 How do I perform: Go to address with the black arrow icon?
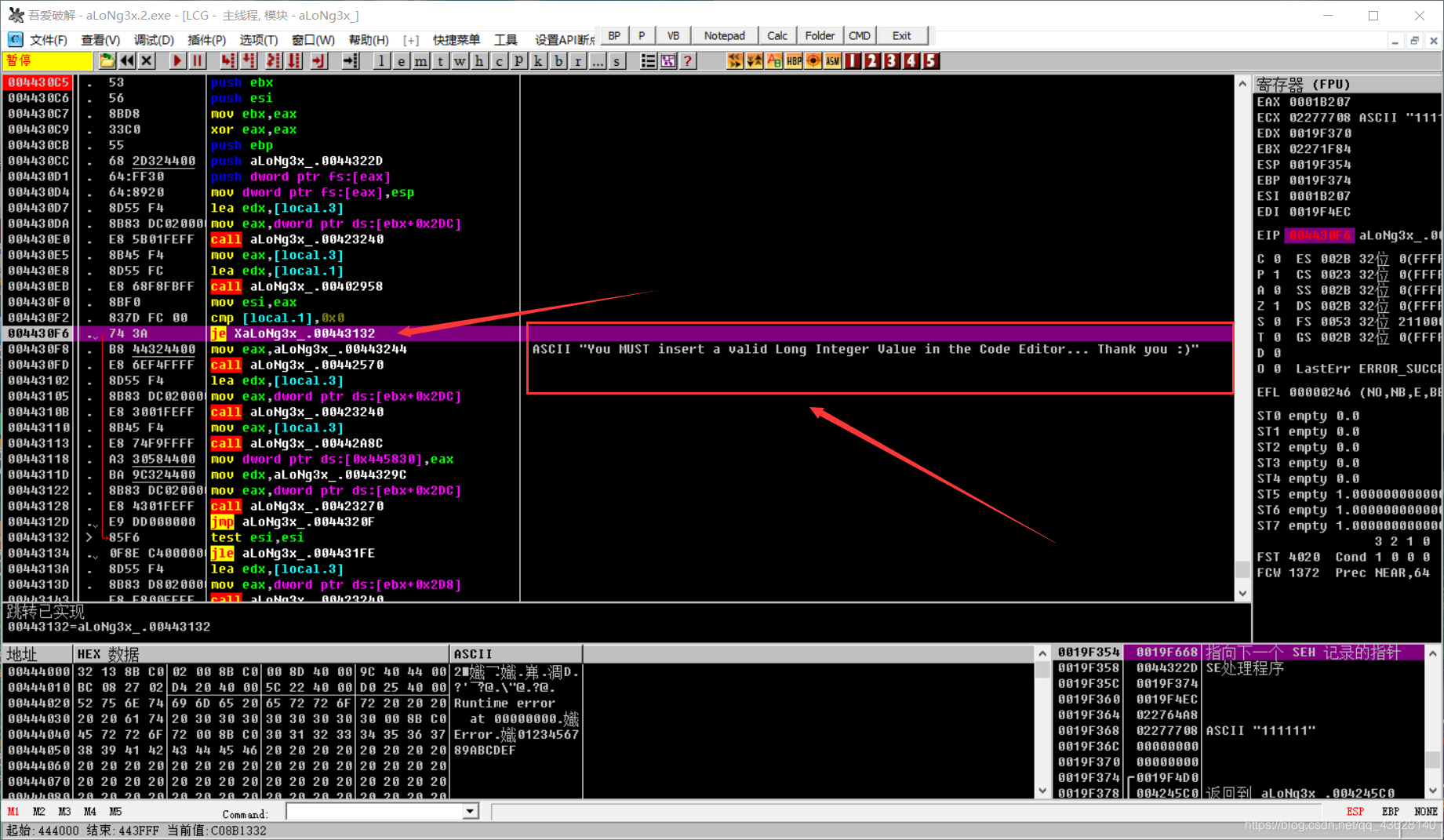(x=351, y=60)
